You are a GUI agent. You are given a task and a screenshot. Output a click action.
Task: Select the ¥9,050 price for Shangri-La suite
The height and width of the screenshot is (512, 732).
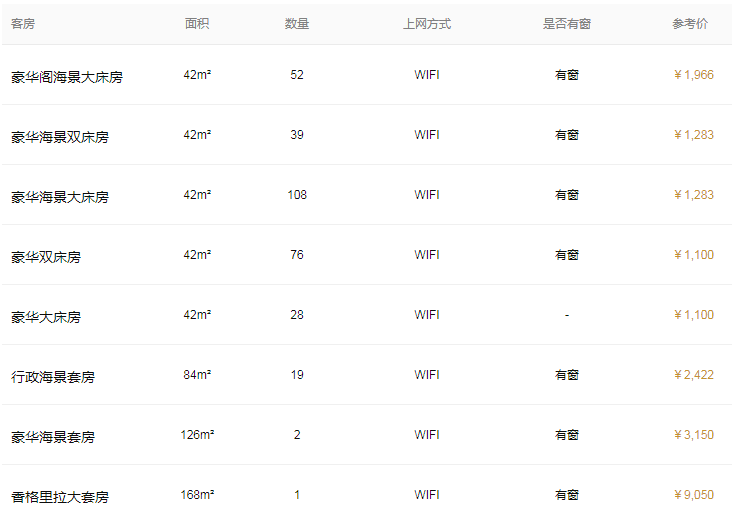coord(694,495)
